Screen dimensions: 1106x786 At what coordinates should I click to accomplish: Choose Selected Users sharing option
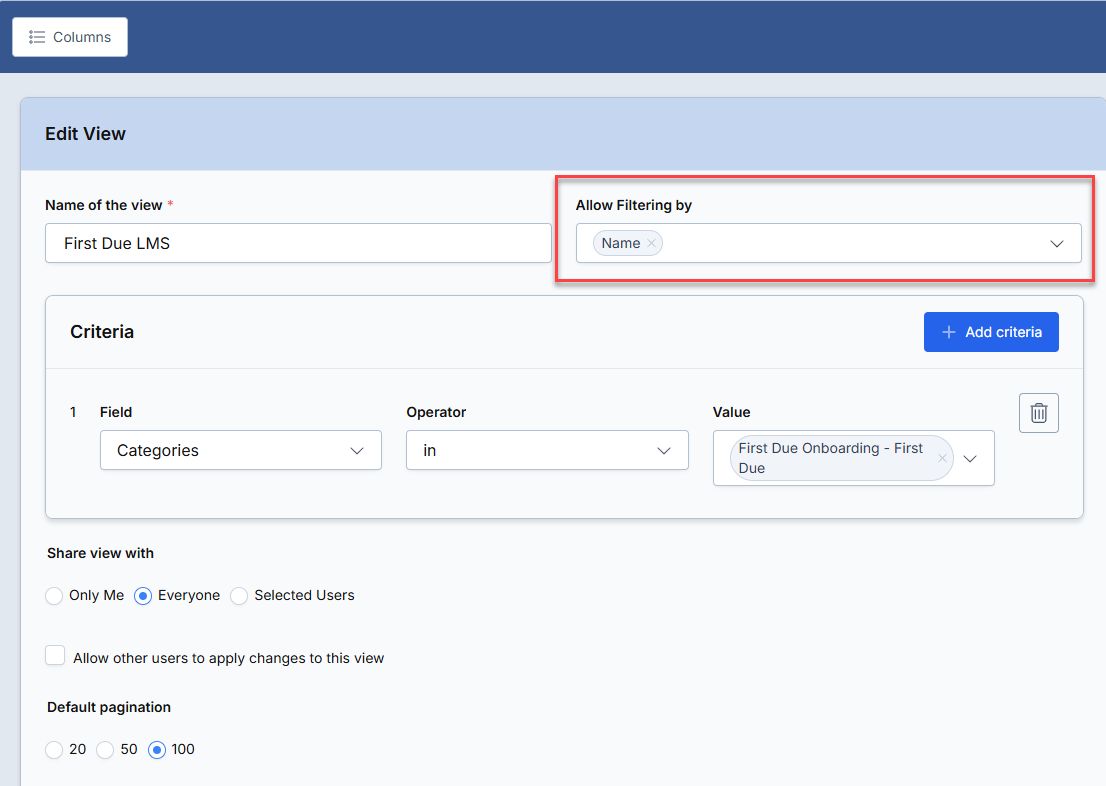click(239, 595)
